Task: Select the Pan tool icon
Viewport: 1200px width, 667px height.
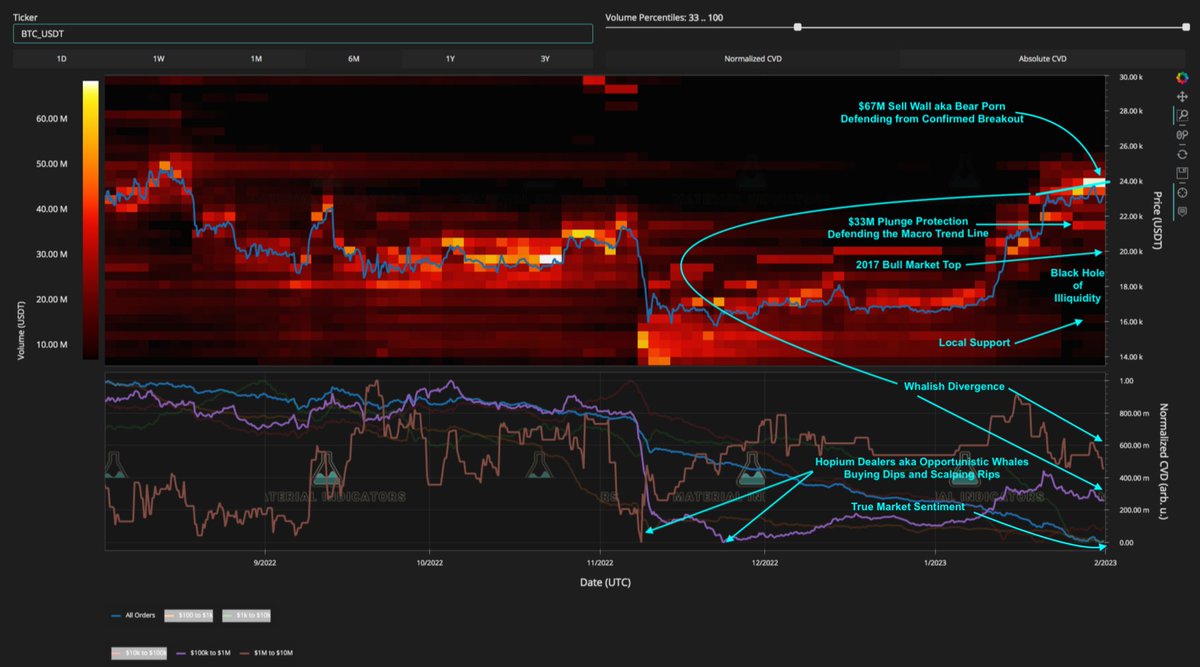Action: click(1182, 97)
